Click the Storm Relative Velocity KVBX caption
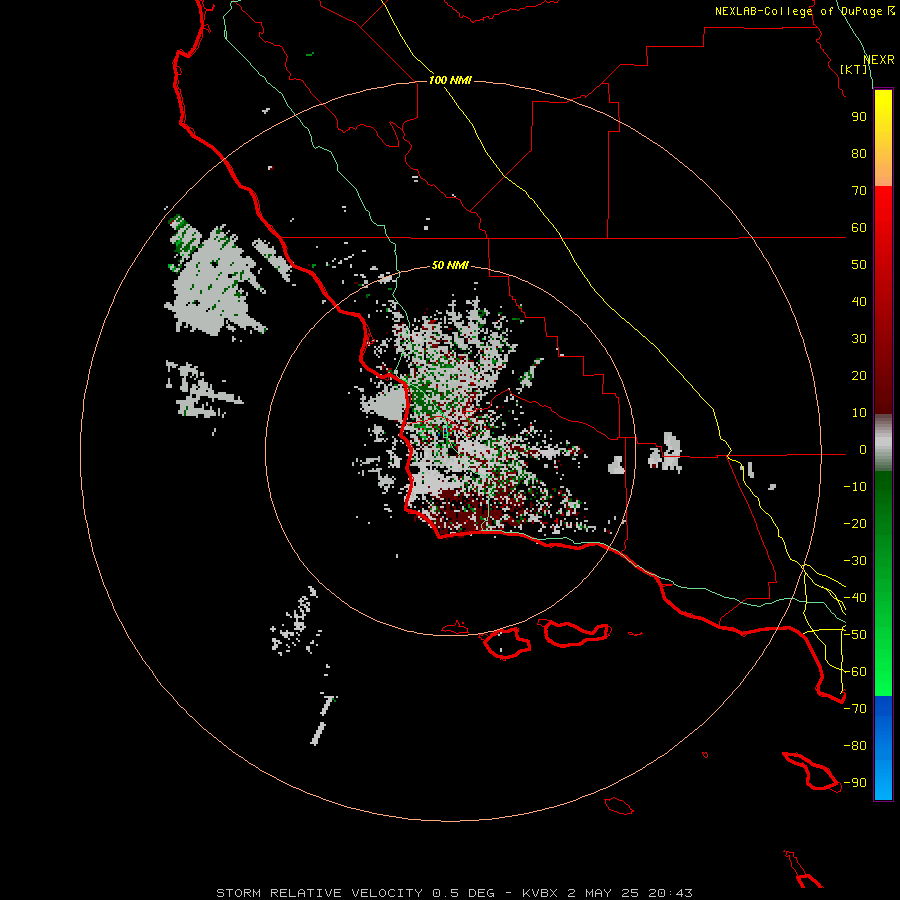The image size is (900, 900). [x=455, y=893]
